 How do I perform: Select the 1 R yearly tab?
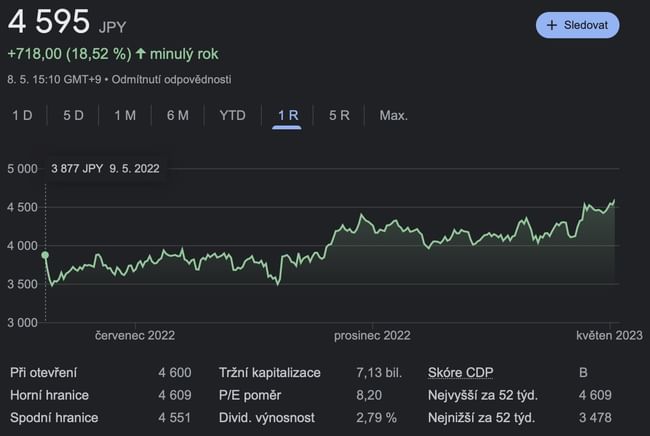pos(287,115)
